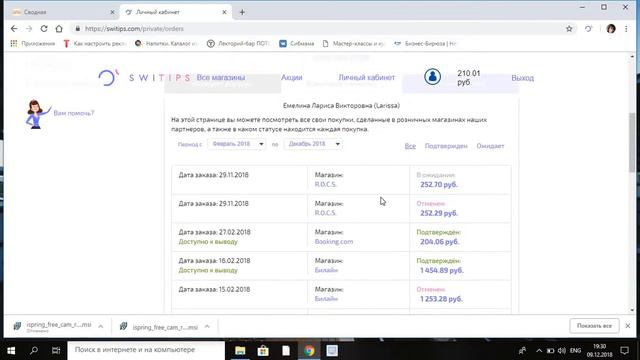Image resolution: width=640 pixels, height=360 pixels.
Task: Bookmark this page with the star icon
Action: pos(569,29)
